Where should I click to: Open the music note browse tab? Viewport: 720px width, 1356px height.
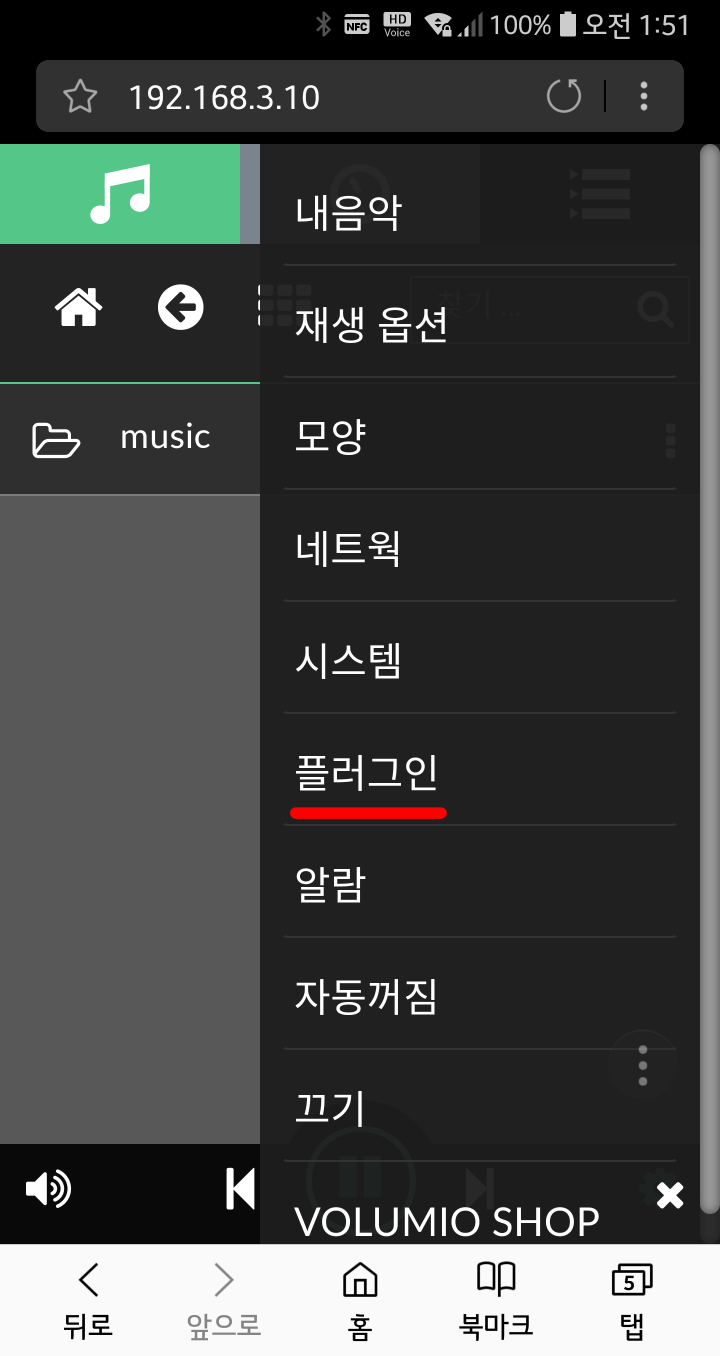click(x=120, y=194)
